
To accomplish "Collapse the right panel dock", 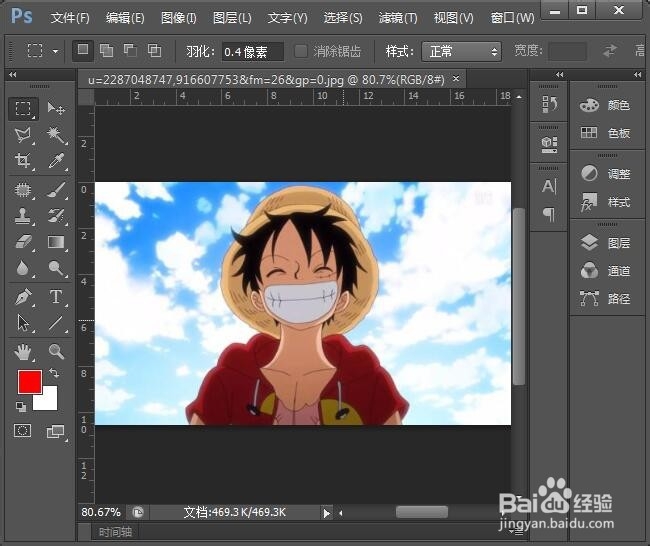I will point(638,75).
